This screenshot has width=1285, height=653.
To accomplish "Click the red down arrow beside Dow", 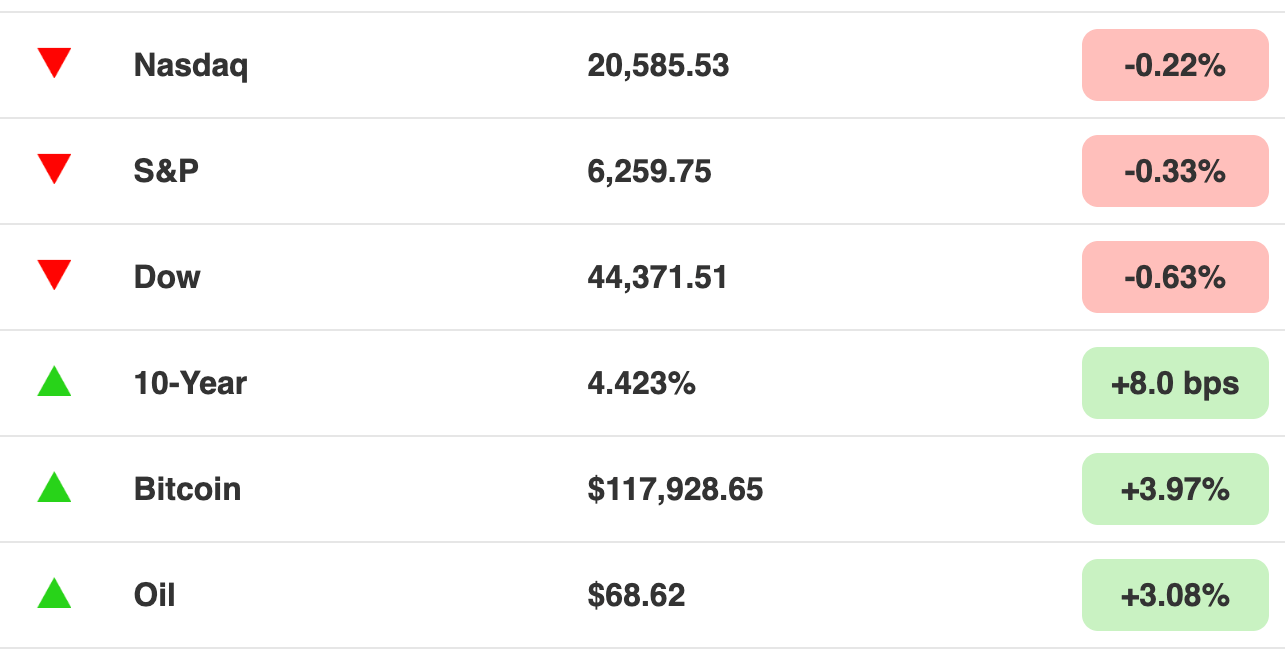I will coord(54,276).
